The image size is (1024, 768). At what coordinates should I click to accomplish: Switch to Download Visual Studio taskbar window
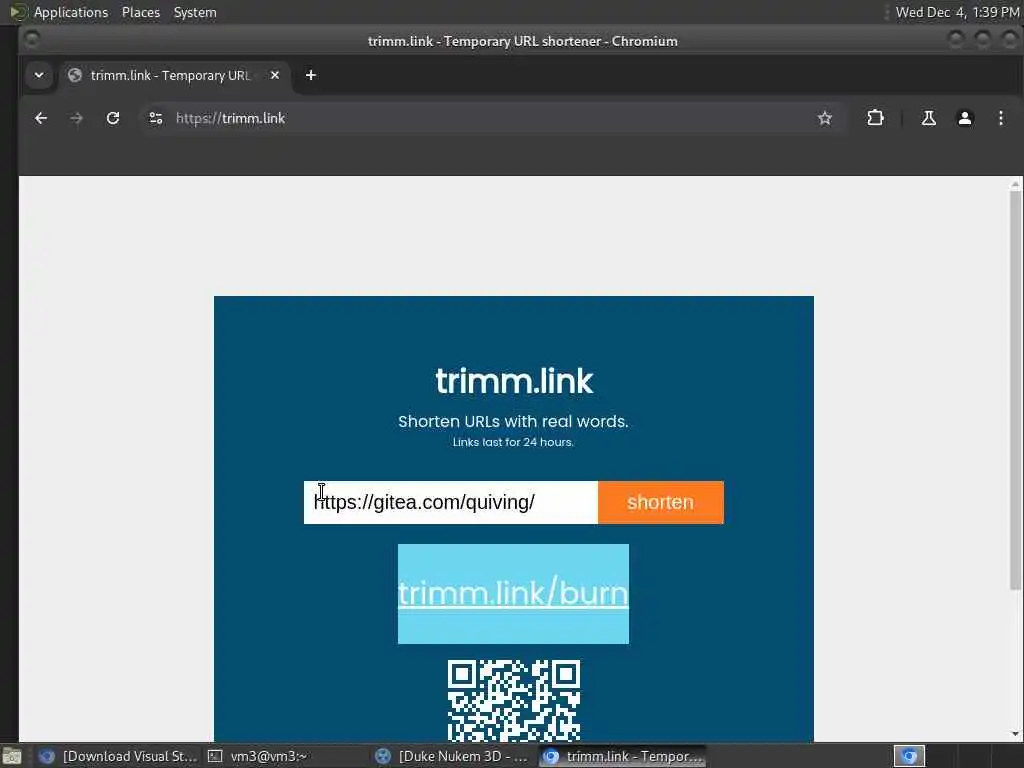[x=118, y=756]
